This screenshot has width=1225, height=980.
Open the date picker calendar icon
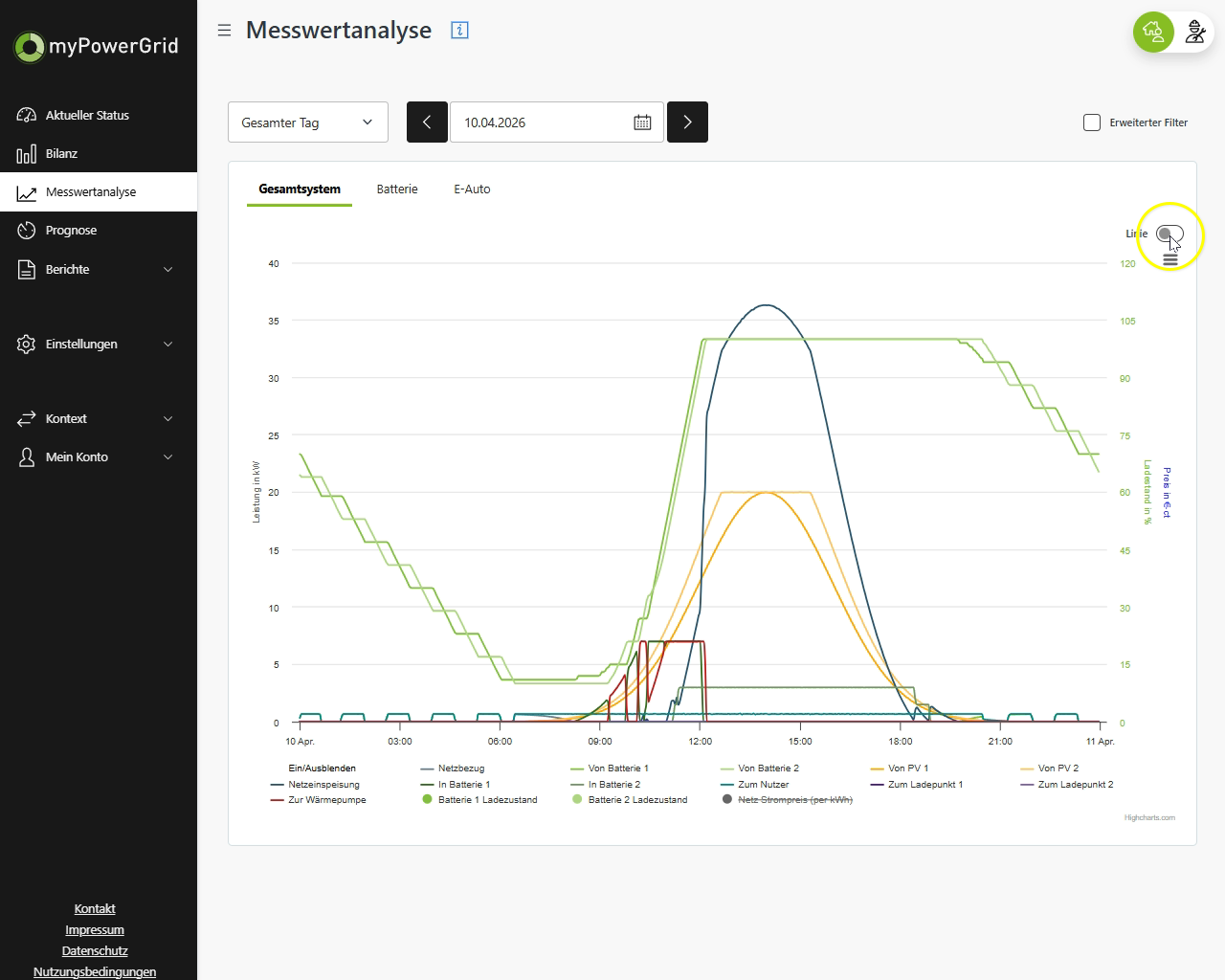642,122
